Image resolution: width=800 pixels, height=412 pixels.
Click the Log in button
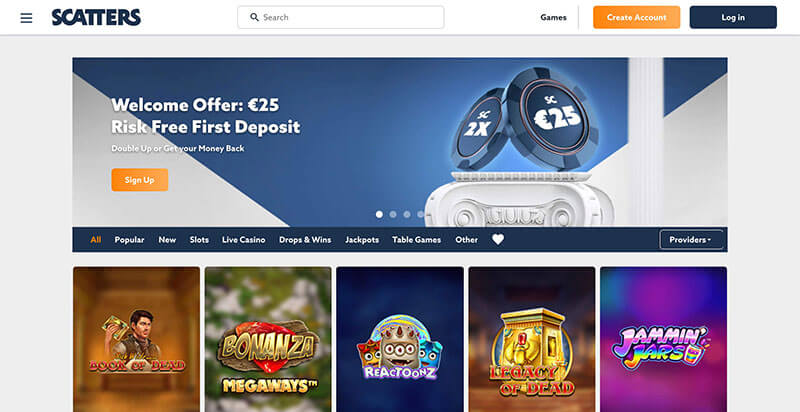(733, 17)
